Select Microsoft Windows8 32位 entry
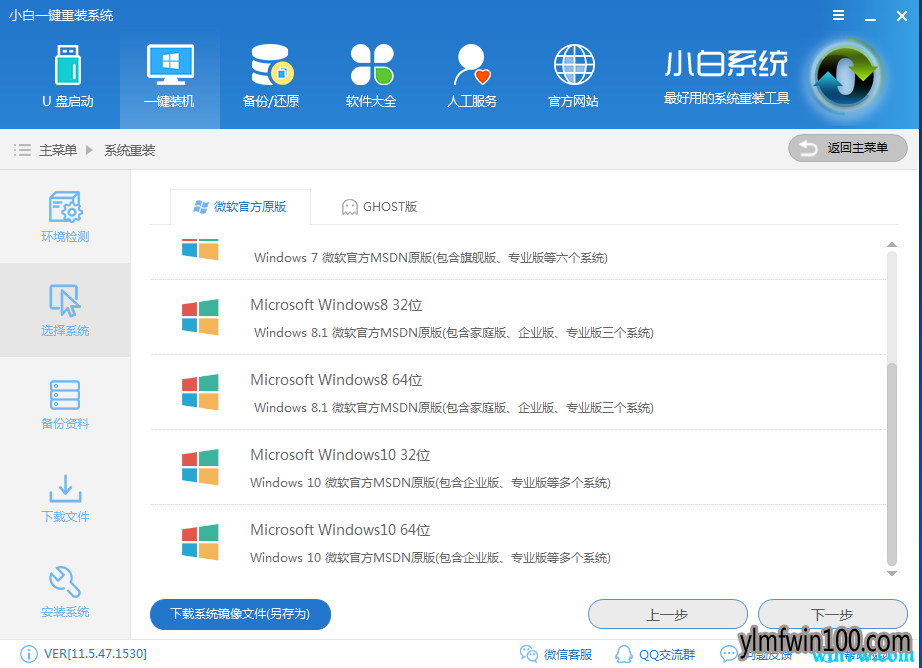This screenshot has width=922, height=668. click(518, 318)
